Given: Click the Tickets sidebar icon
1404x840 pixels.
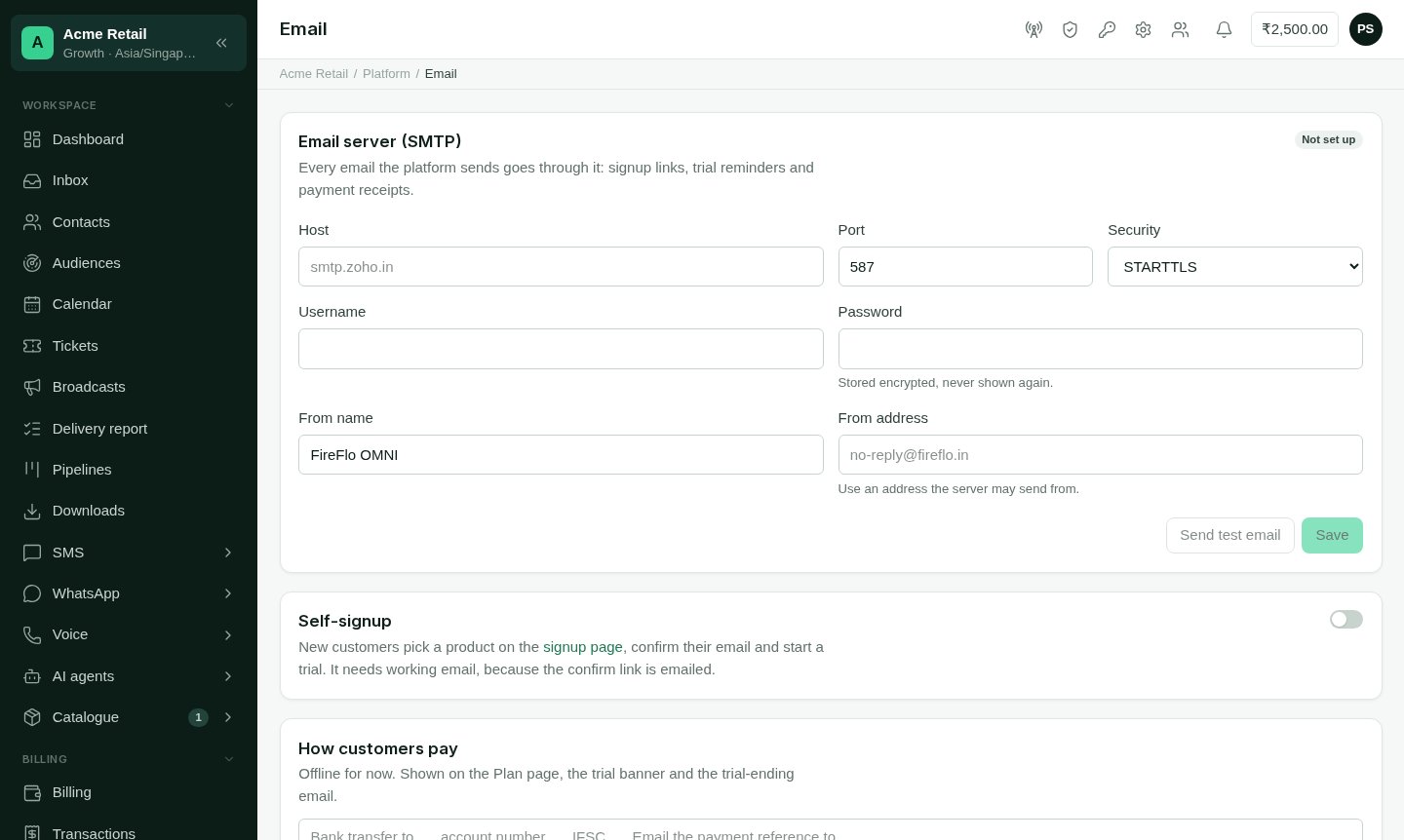Looking at the screenshot, I should click(32, 346).
